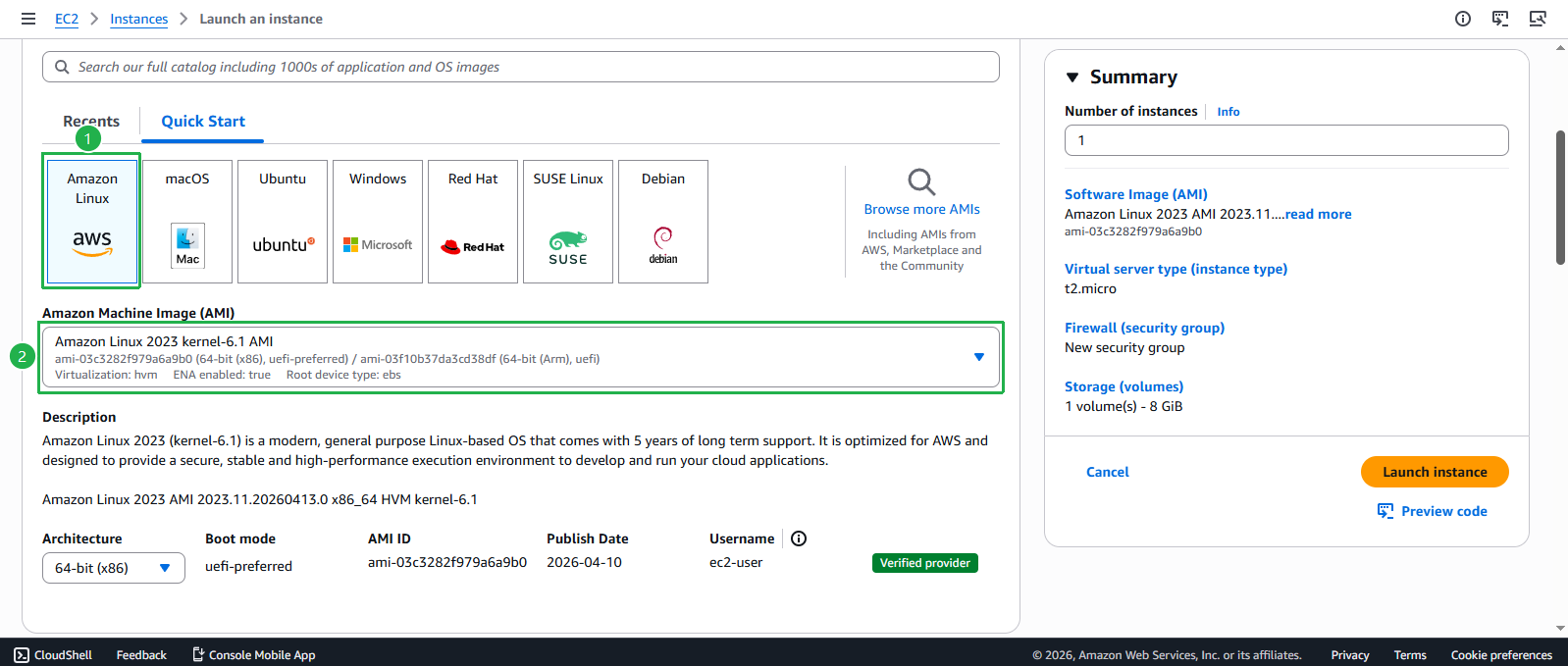Image resolution: width=1568 pixels, height=666 pixels.
Task: Select the Red Hat AMI tile
Action: tap(473, 222)
